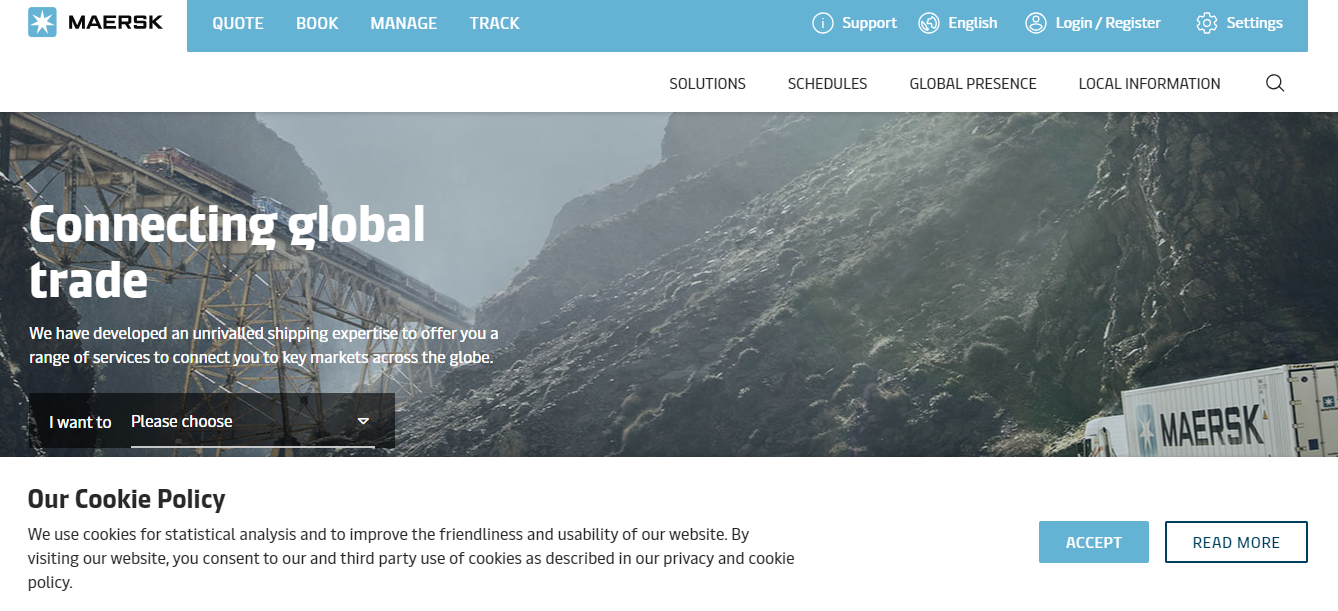Screen dimensions: 1338x611
Task: Click the Login / Register link
Action: (x=1108, y=23)
